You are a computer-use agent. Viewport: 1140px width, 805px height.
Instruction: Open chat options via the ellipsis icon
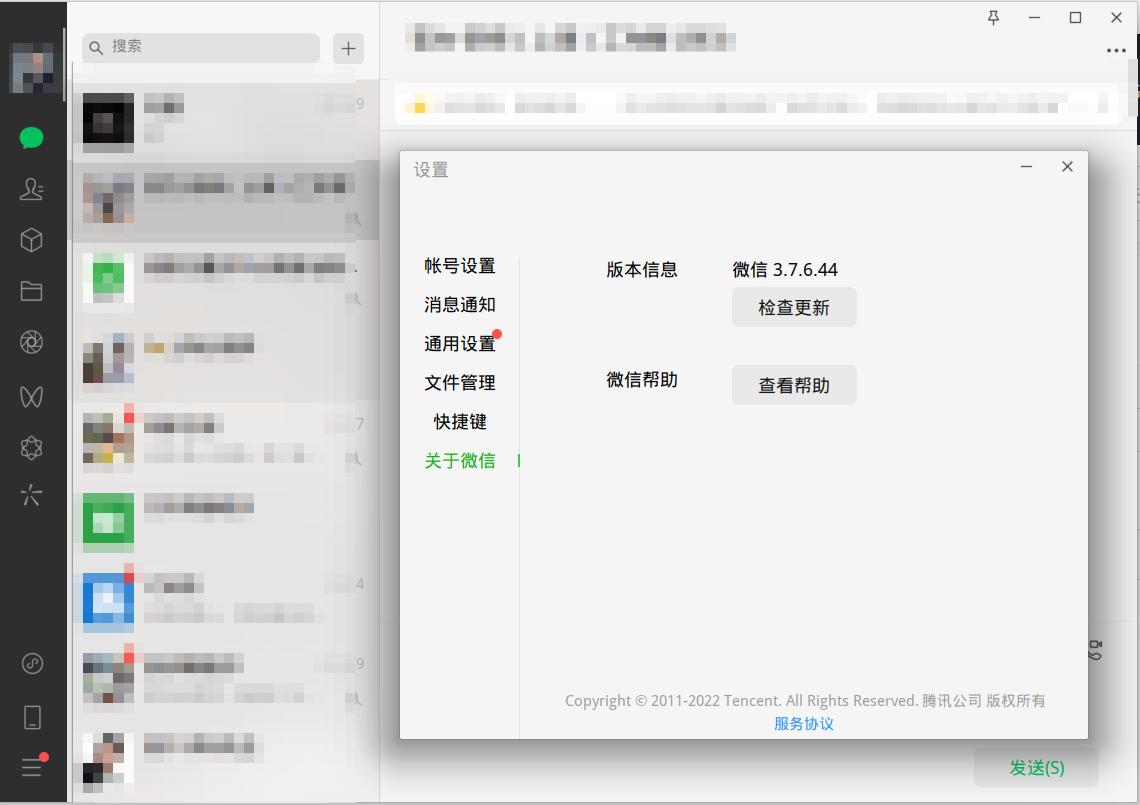tap(1117, 51)
